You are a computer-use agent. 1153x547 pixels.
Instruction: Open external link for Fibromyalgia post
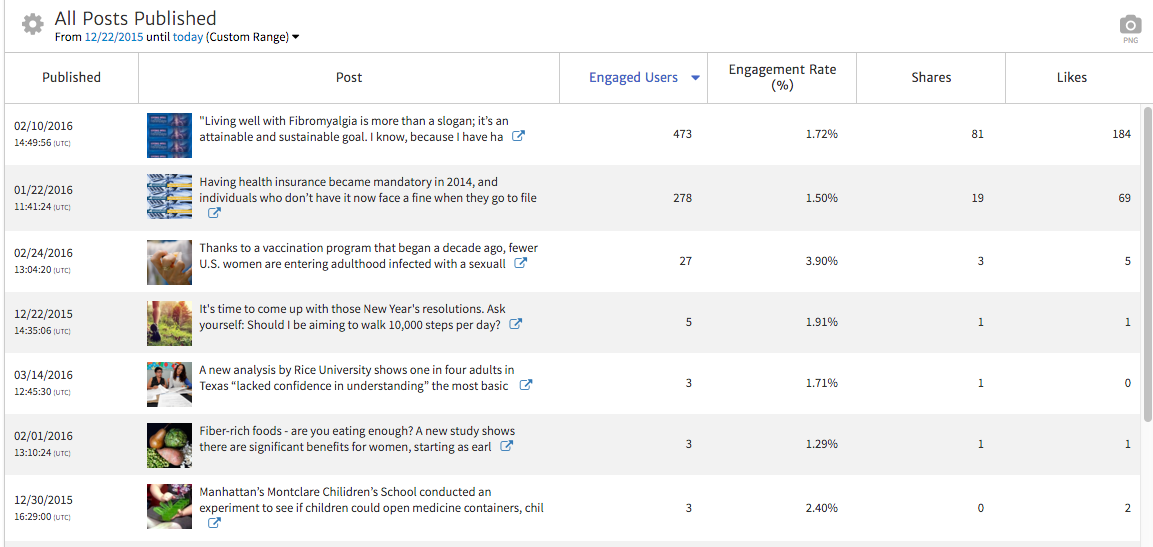click(x=518, y=137)
